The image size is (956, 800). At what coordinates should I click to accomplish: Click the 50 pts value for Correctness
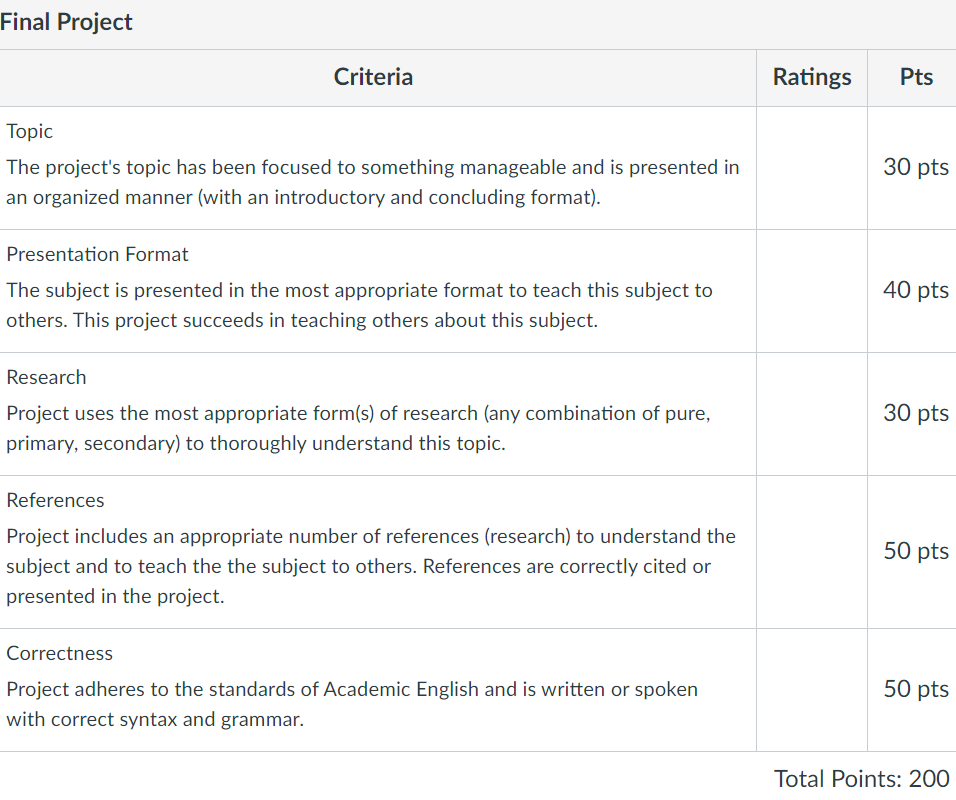(x=916, y=689)
